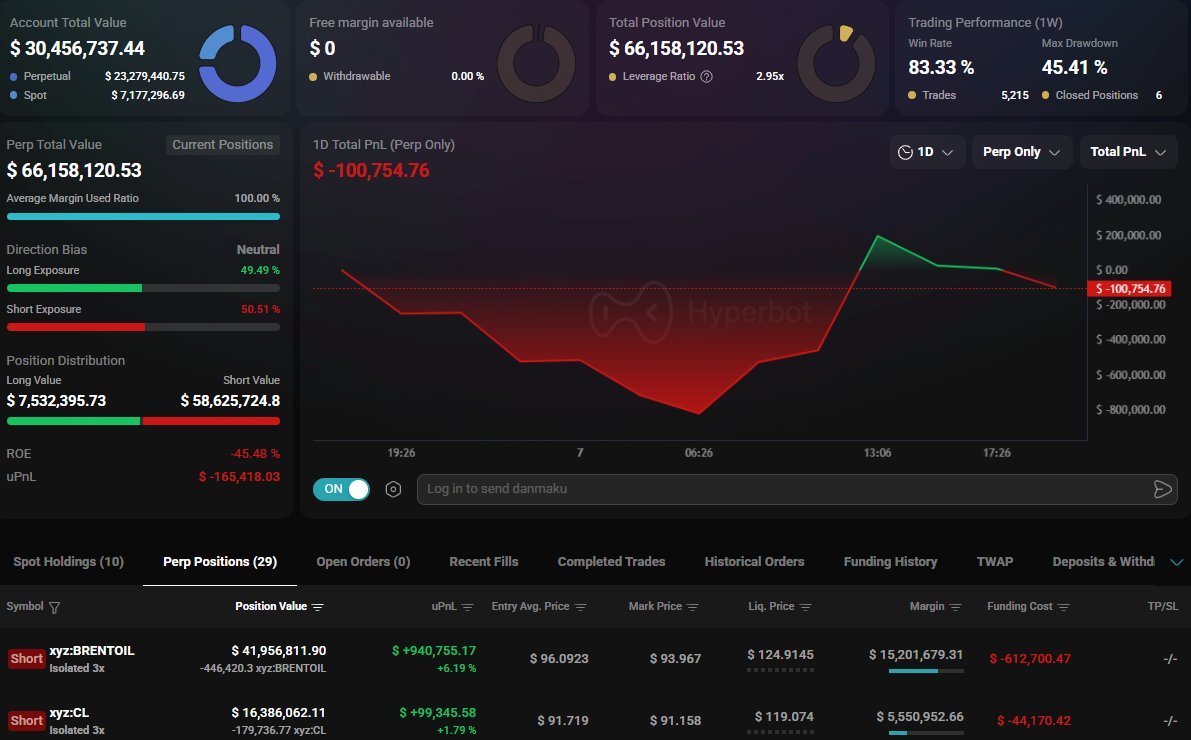
Task: Go to the Recent Fills tab
Action: (x=484, y=561)
